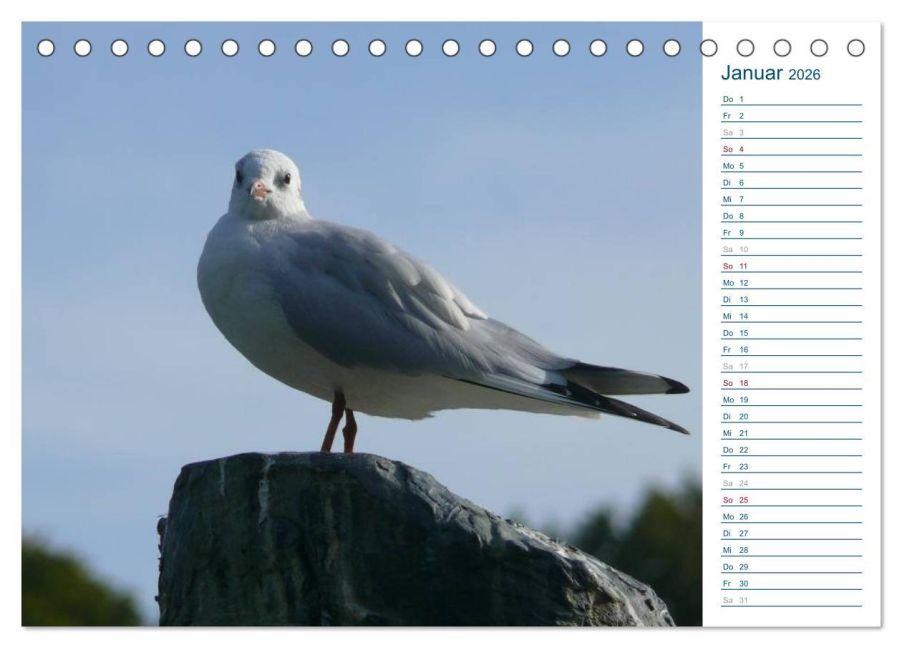The width and height of the screenshot is (902, 648).
Task: Click the first binding hole at top left
Action: [46, 47]
